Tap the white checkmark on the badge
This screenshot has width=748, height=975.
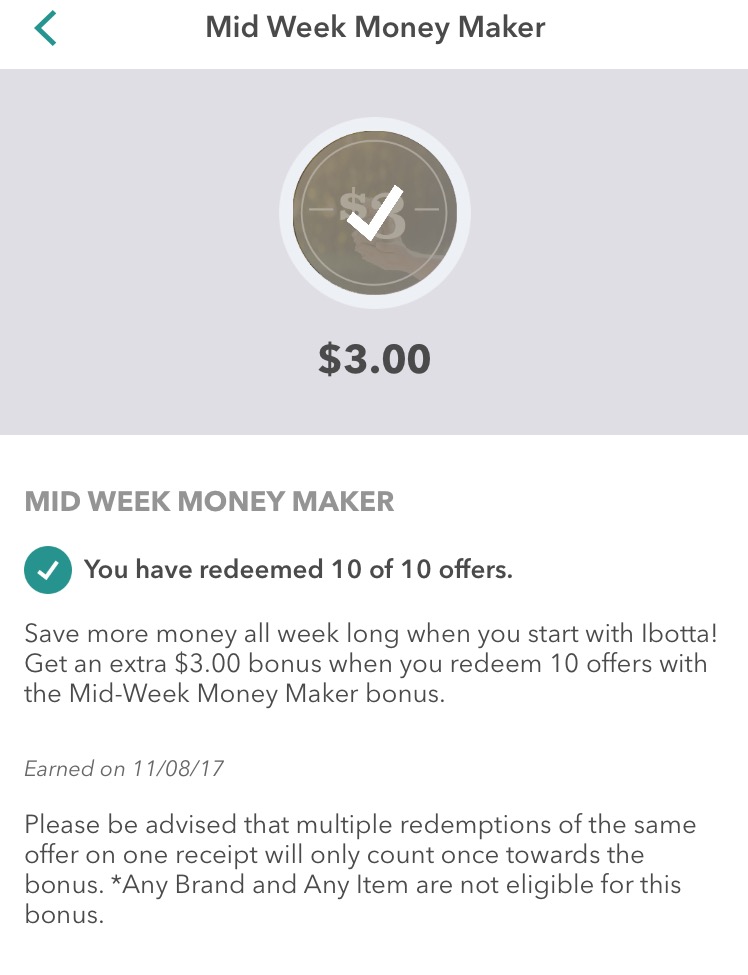point(375,213)
